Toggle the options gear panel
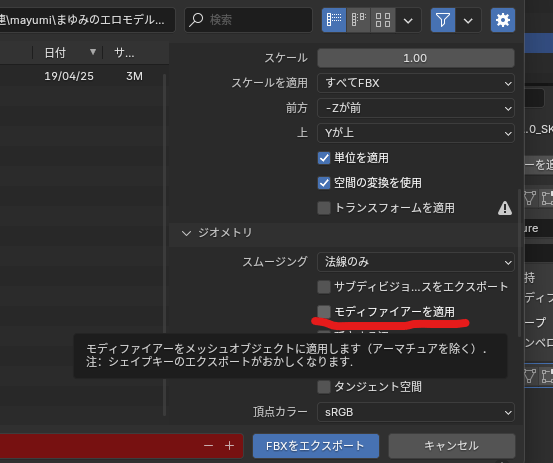This screenshot has width=553, height=463. coord(503,20)
